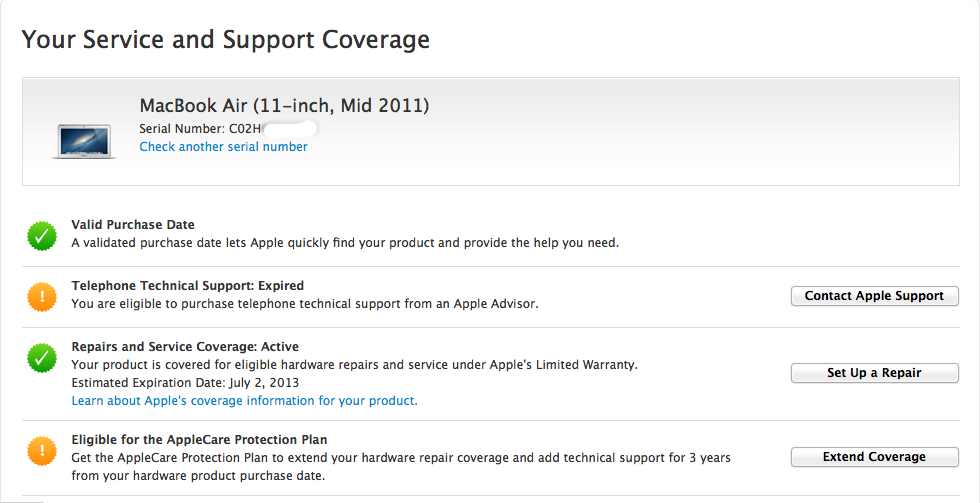980x503 pixels.
Task: Click the orange warning icon for AppleCare Protection Plan
Action: pyautogui.click(x=42, y=451)
